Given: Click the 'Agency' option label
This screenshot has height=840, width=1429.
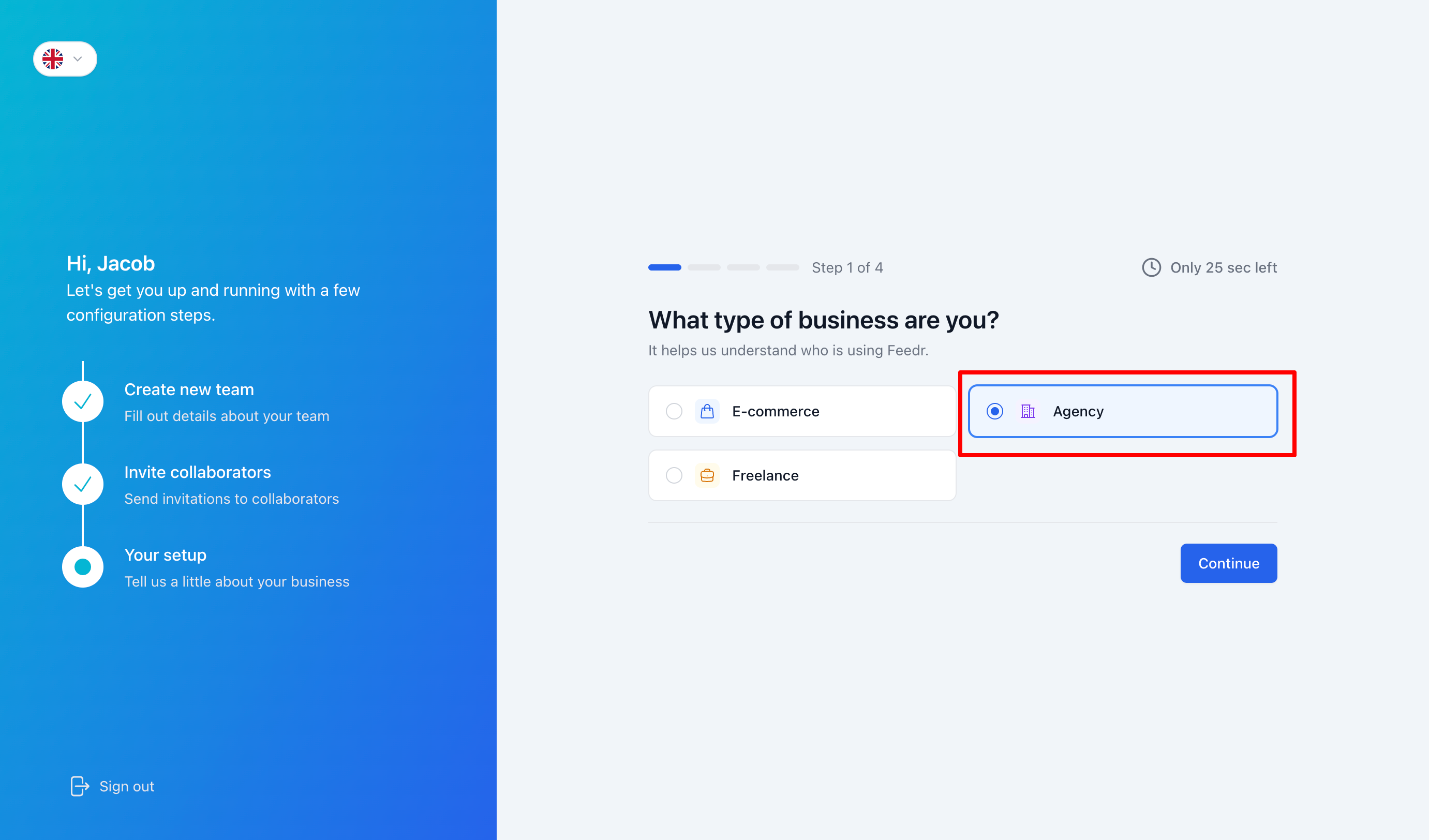Looking at the screenshot, I should click(1078, 412).
